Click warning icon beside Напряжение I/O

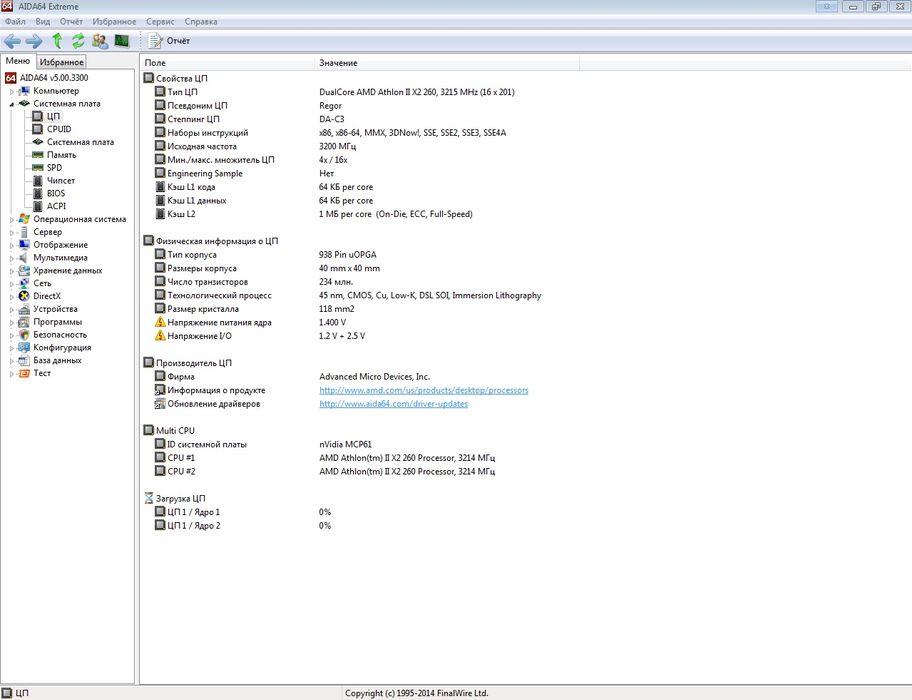tap(160, 335)
